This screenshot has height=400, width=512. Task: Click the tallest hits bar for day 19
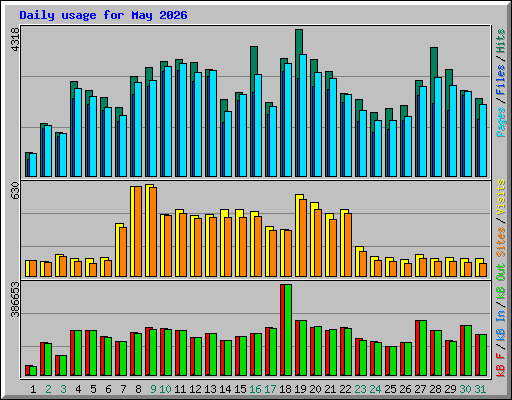(299, 42)
